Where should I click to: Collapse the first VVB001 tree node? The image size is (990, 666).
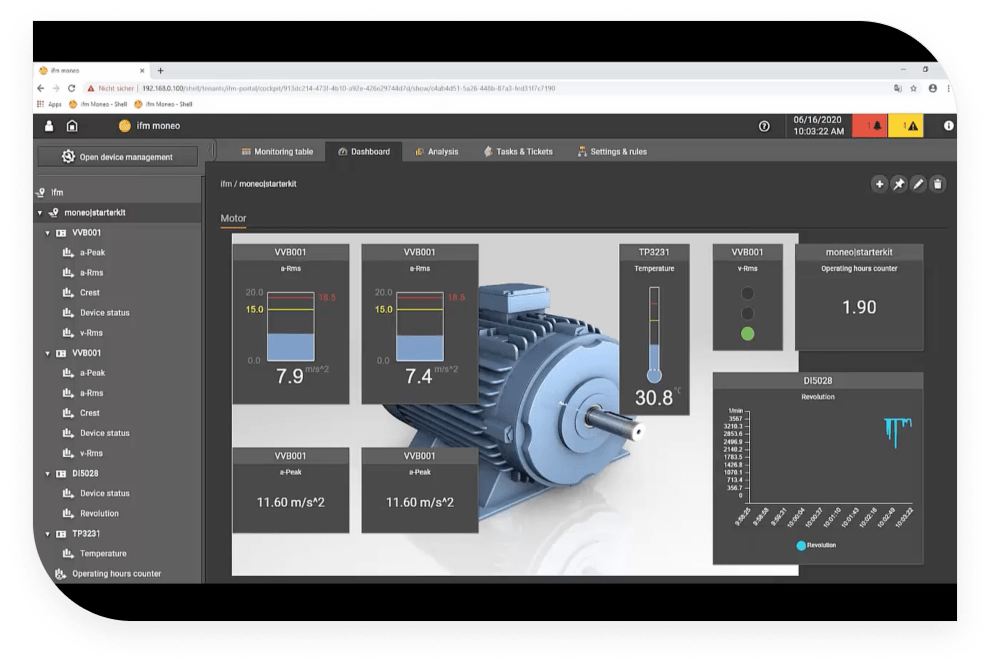47,233
